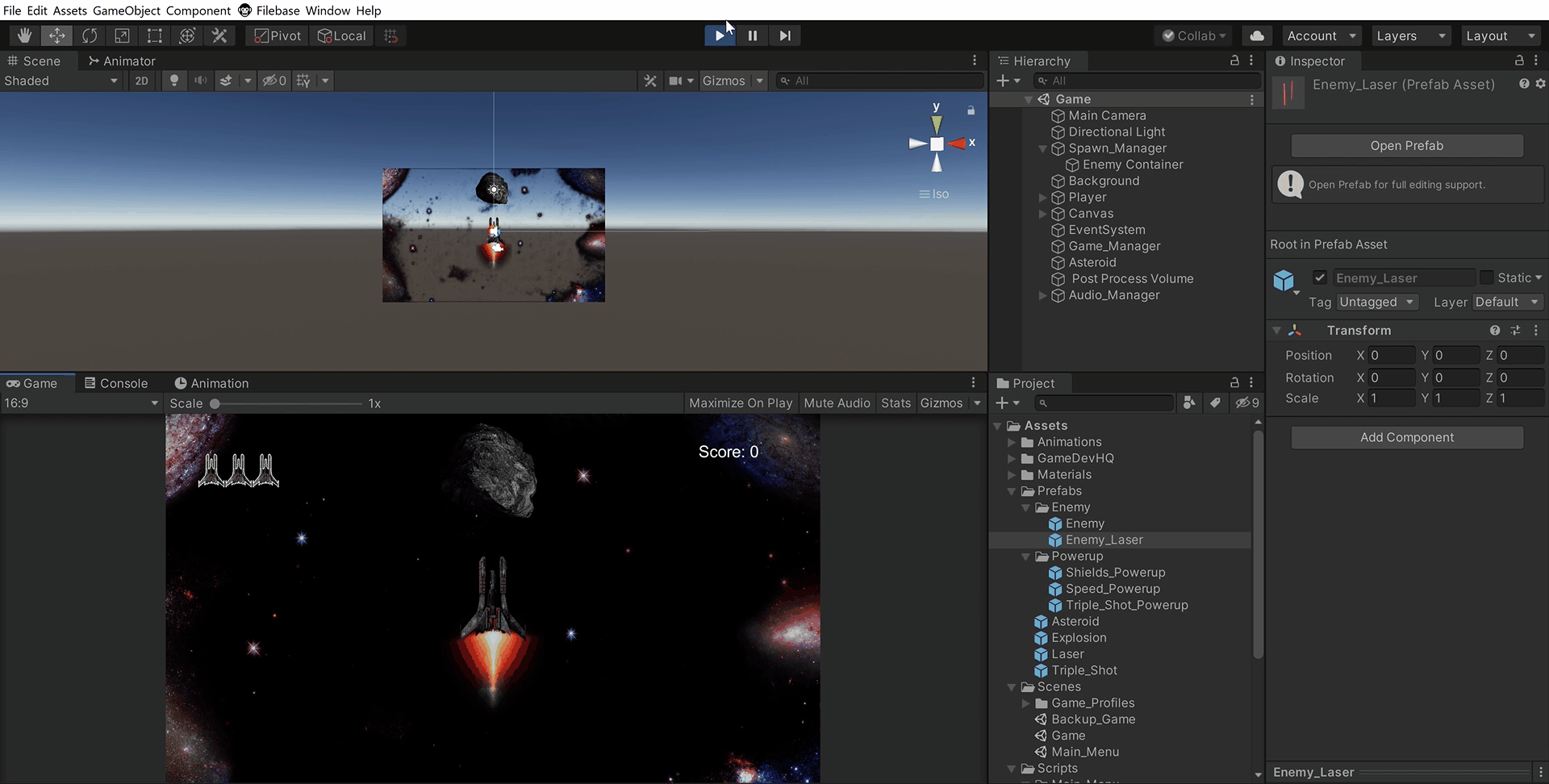Image resolution: width=1549 pixels, height=784 pixels.
Task: Toggle Local handle rotation
Action: (x=342, y=35)
